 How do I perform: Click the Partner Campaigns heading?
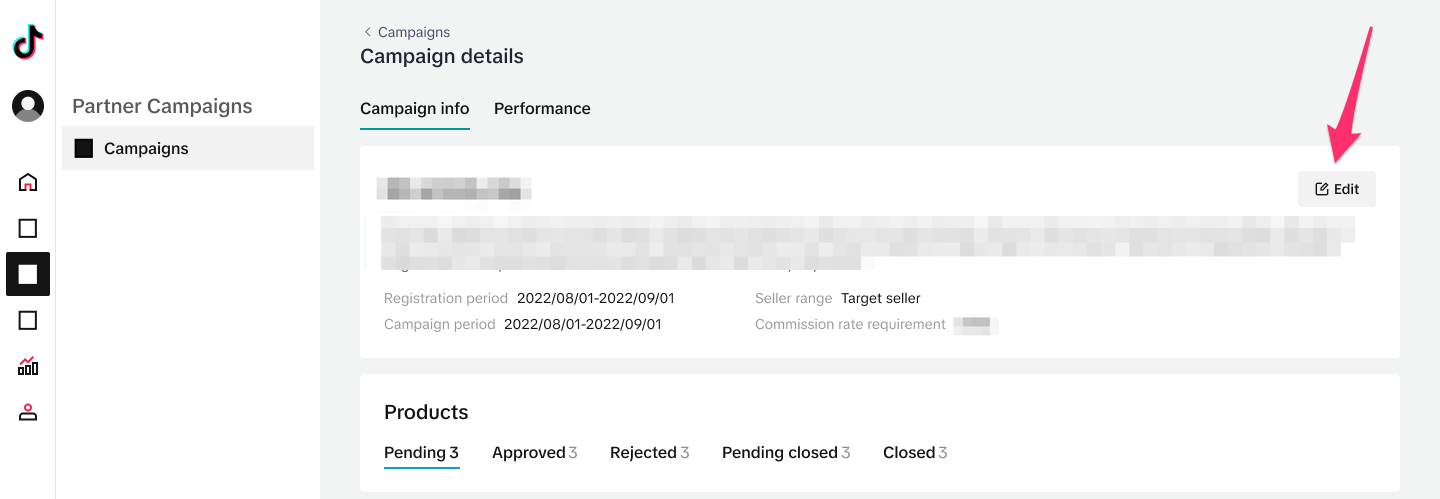tap(162, 106)
